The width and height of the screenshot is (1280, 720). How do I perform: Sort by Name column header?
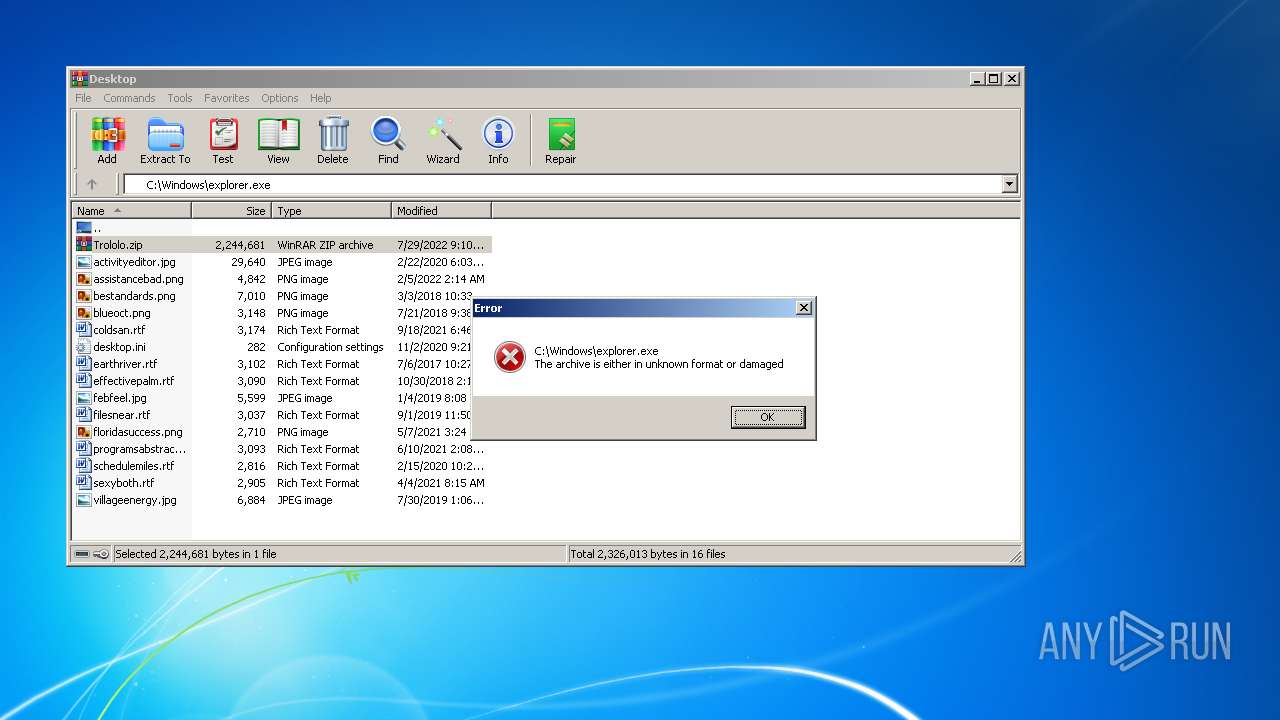[131, 211]
